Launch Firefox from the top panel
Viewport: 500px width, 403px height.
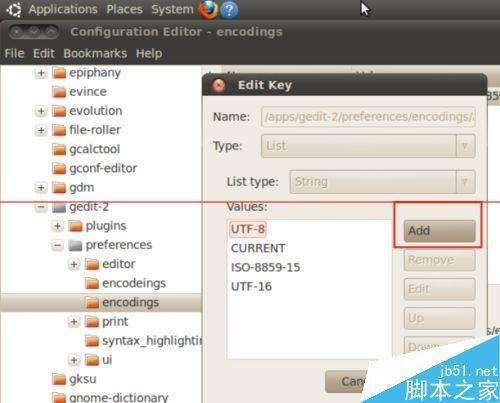click(209, 9)
